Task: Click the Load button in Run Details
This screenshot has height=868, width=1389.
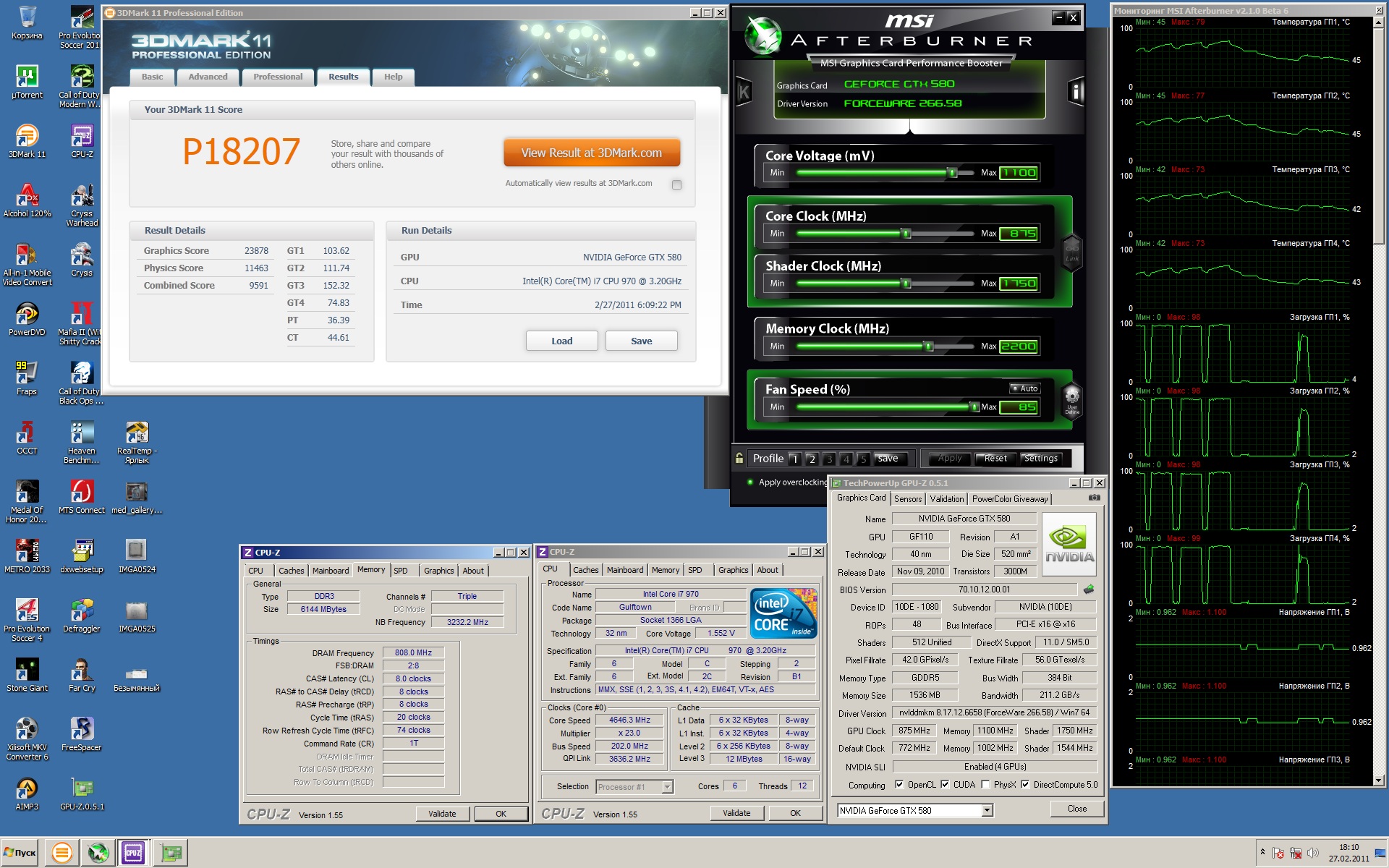Action: coord(562,341)
